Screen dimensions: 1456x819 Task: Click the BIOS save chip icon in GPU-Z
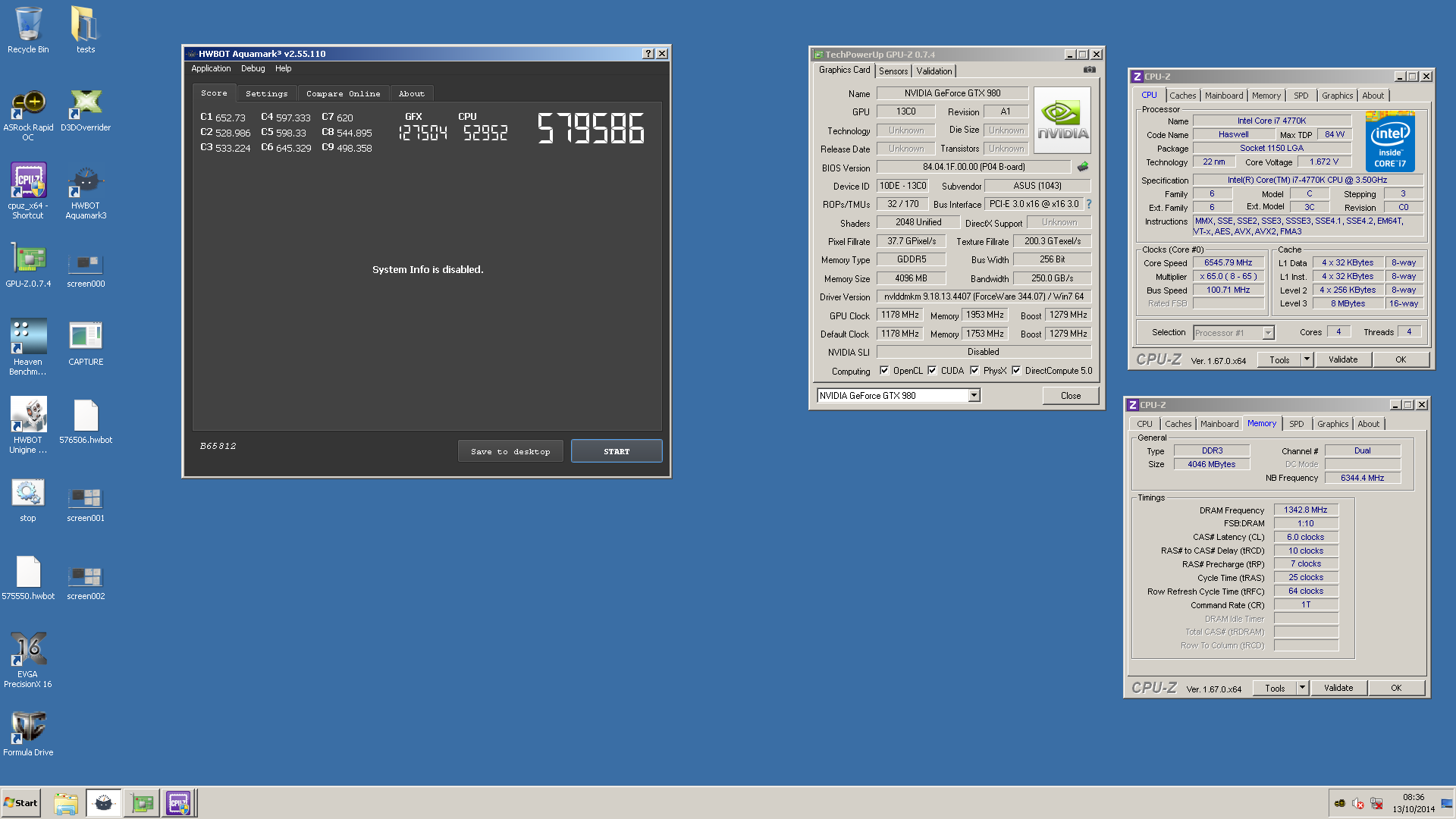(1083, 167)
